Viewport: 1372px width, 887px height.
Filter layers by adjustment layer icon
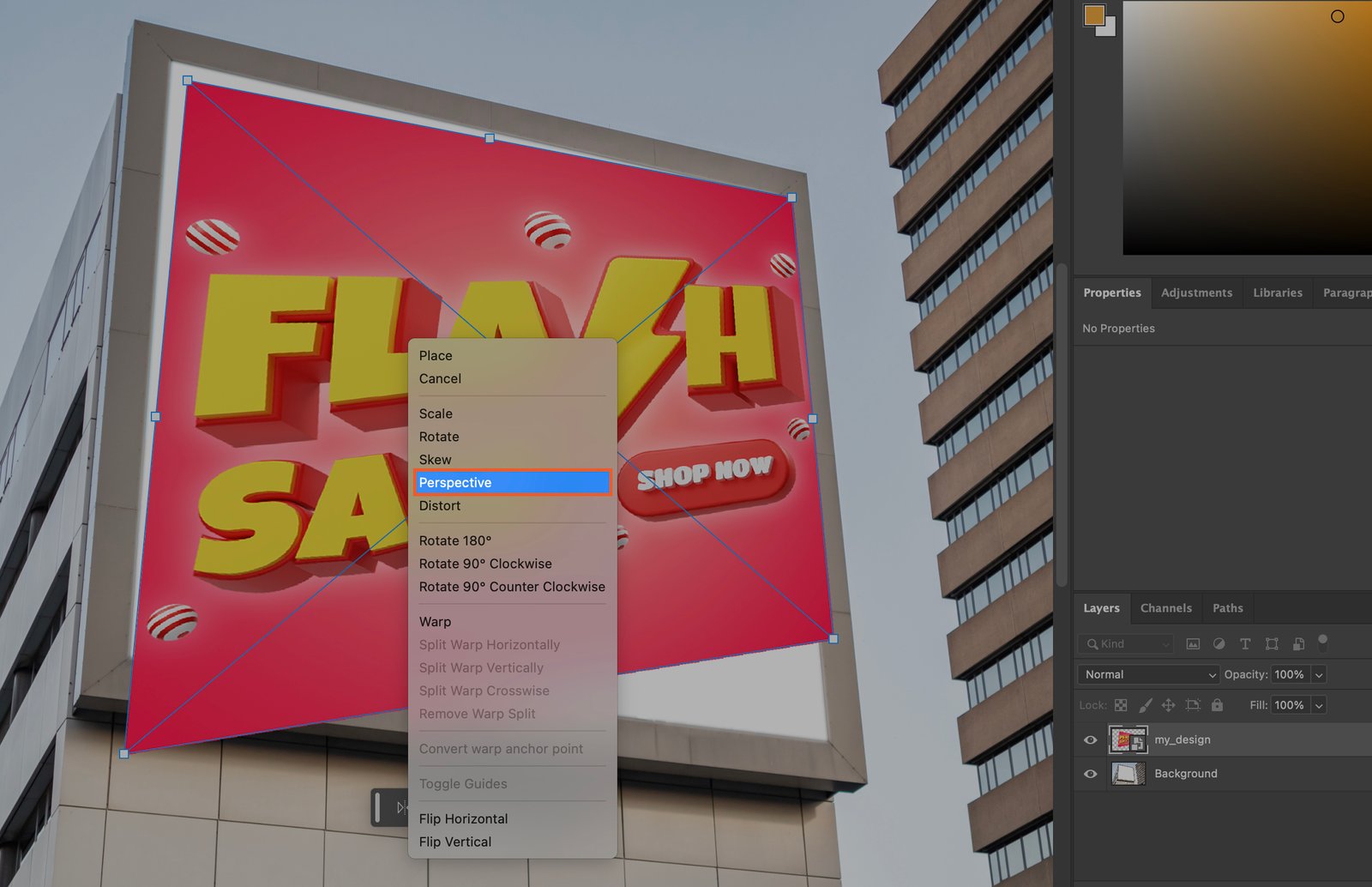pyautogui.click(x=1219, y=643)
